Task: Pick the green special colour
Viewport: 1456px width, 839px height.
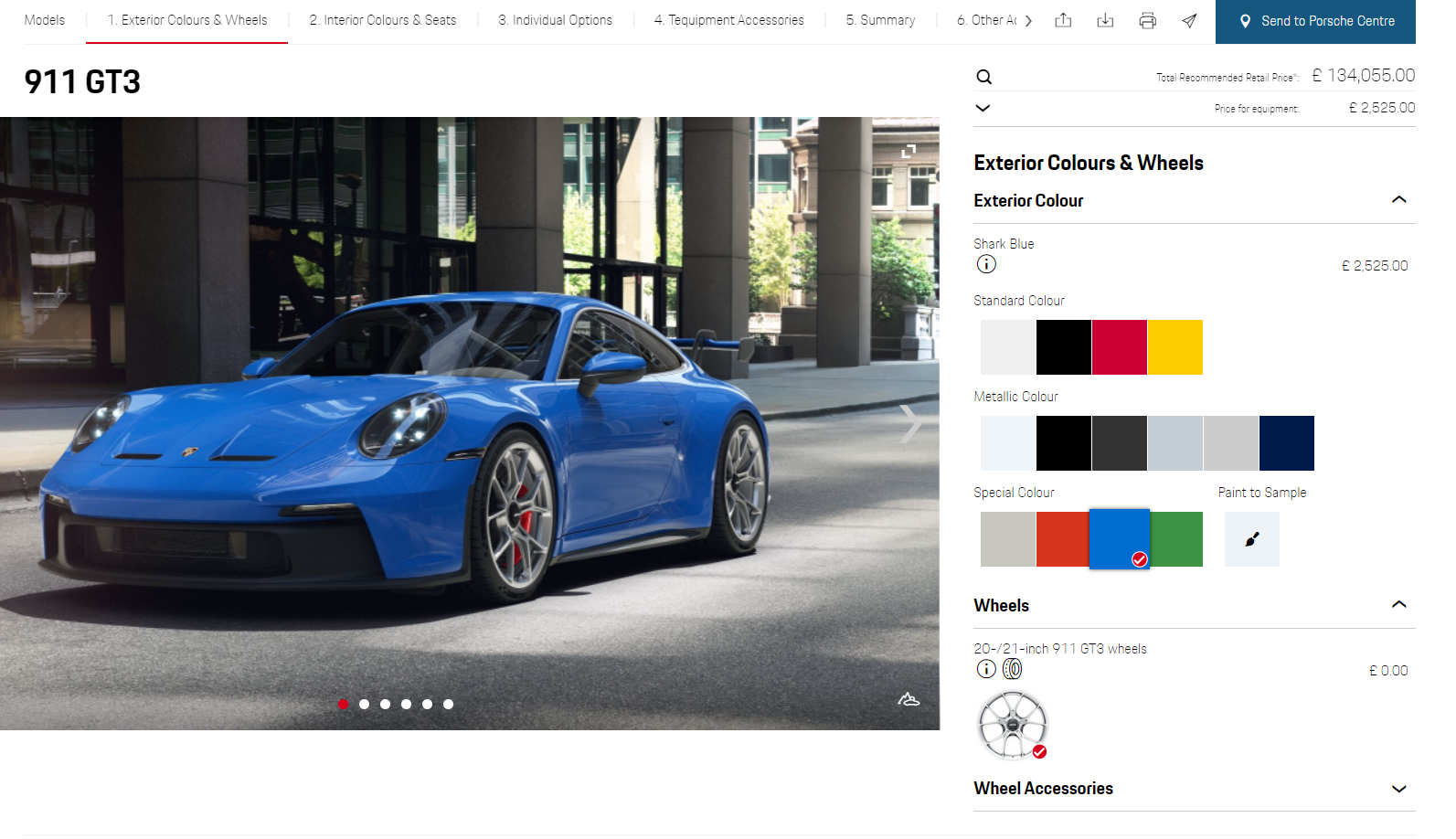Action: point(1176,539)
